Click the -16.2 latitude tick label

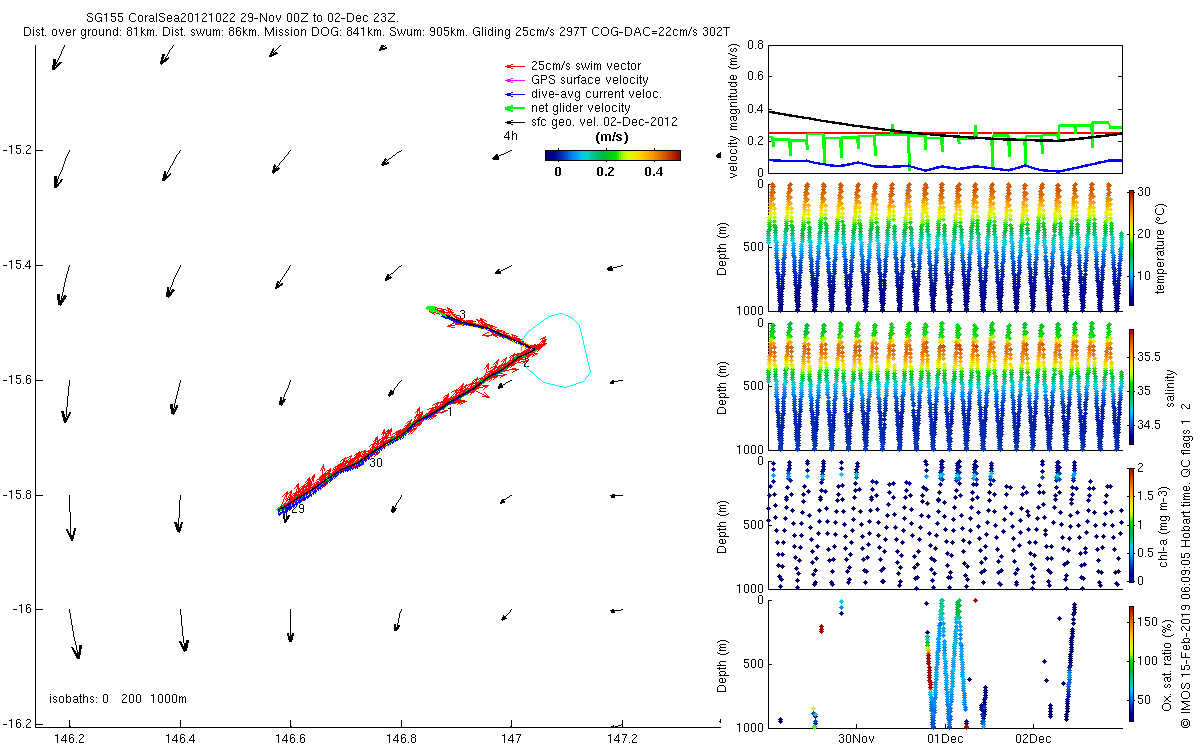click(18, 724)
